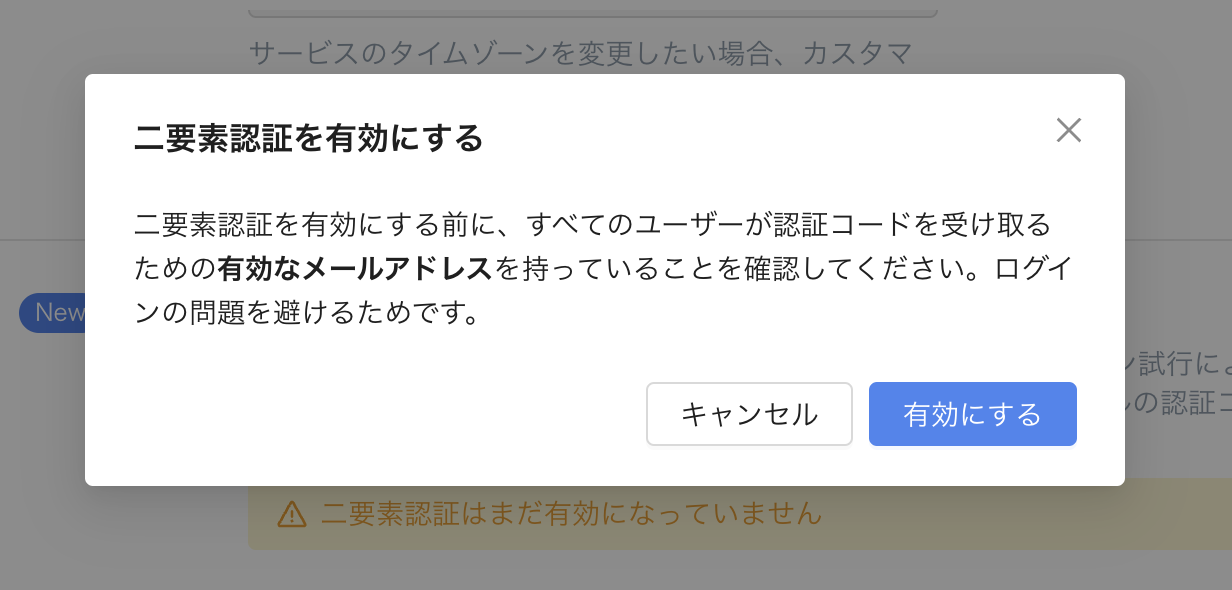Screen dimensions: 1232x590
Task: Click the phrase を持っていることを確認してください
Action: pos(716,269)
